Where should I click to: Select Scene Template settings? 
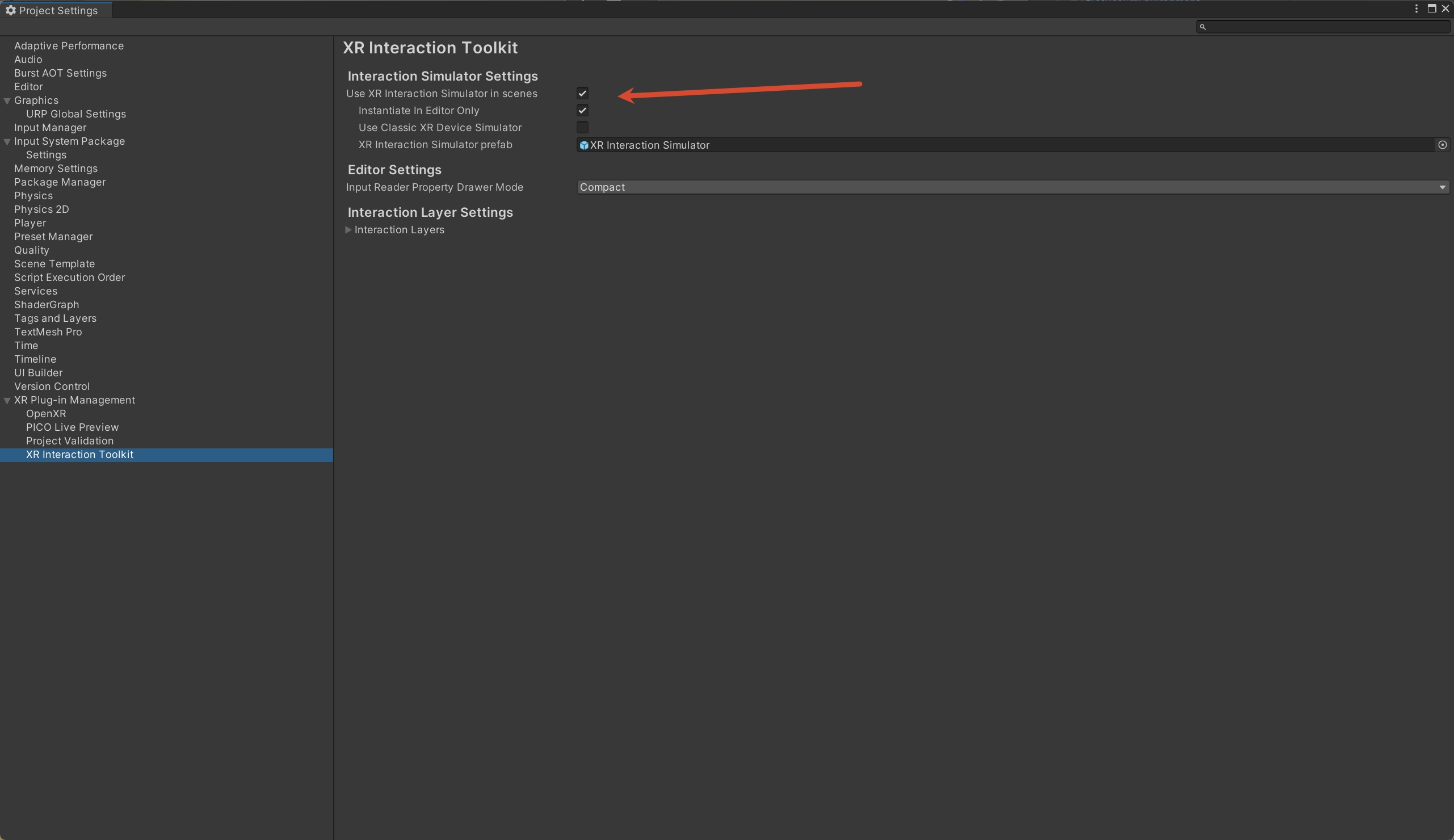coord(54,264)
